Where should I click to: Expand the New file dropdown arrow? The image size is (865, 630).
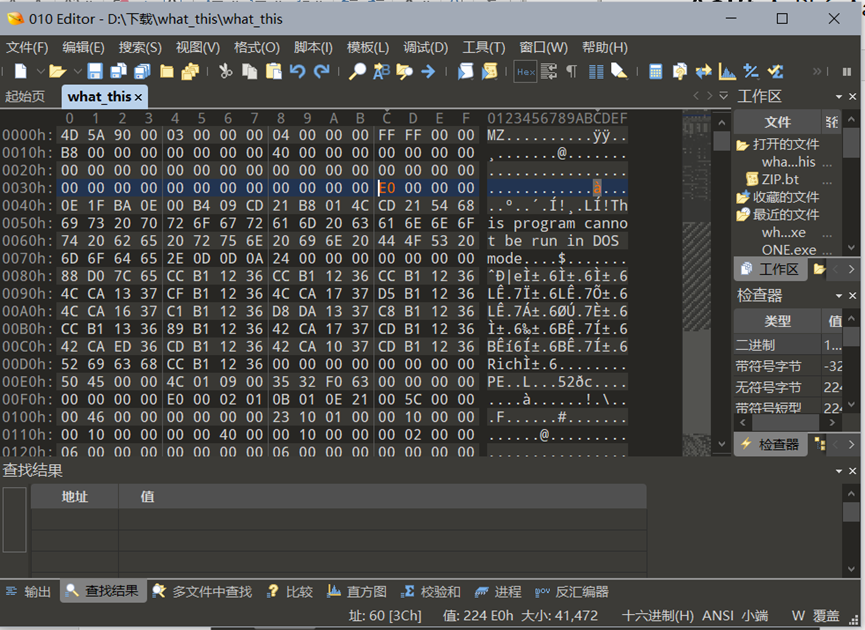(40, 72)
